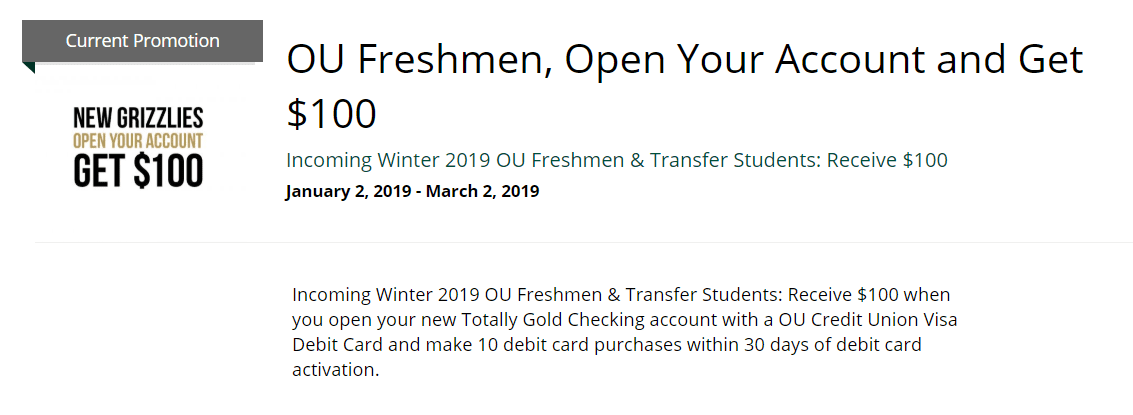The image size is (1133, 415).
Task: Click the dark green ribbon fold corner
Action: click(28, 68)
